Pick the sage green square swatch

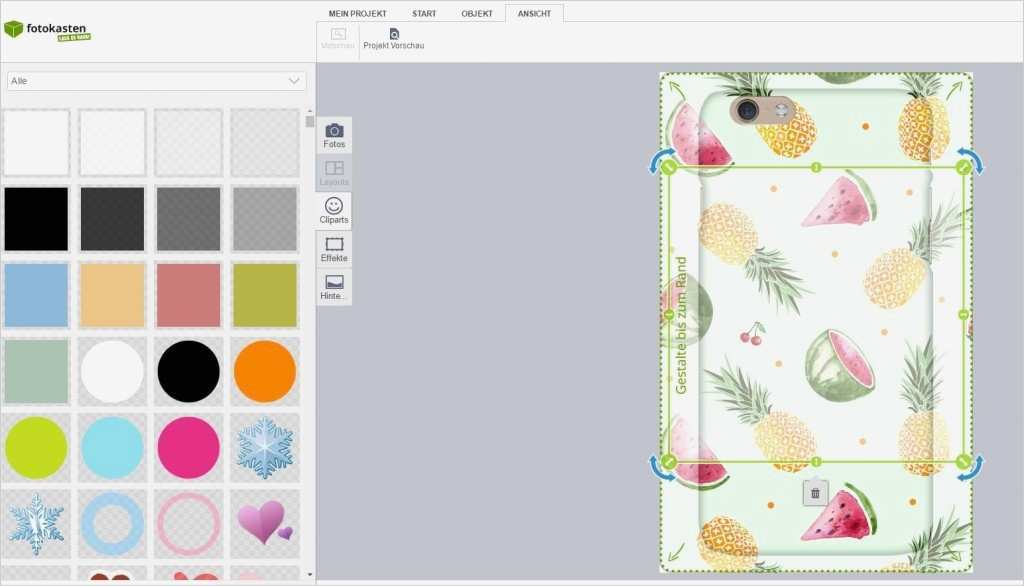tap(36, 371)
